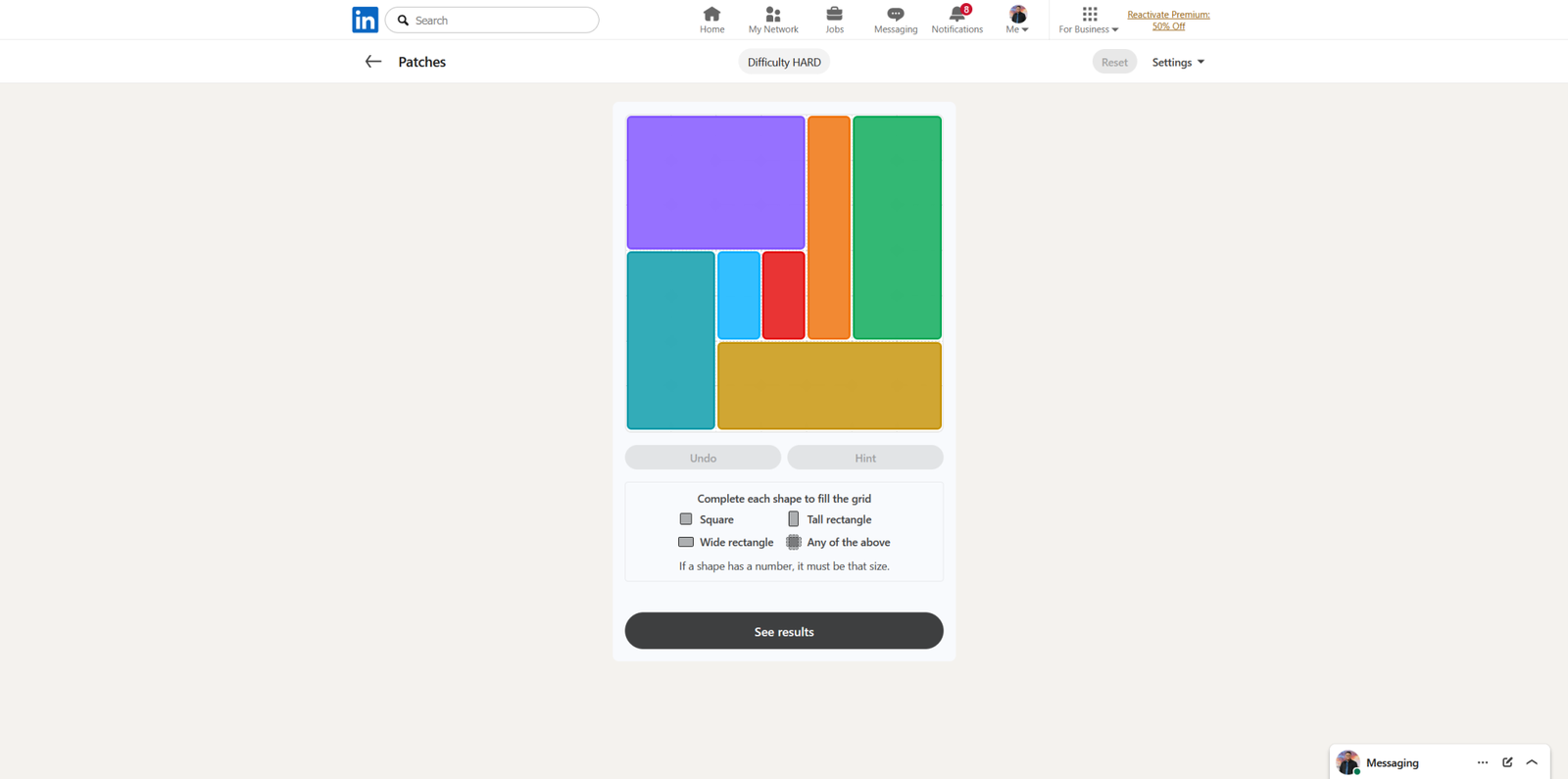Expand the For Business menu

(1088, 20)
